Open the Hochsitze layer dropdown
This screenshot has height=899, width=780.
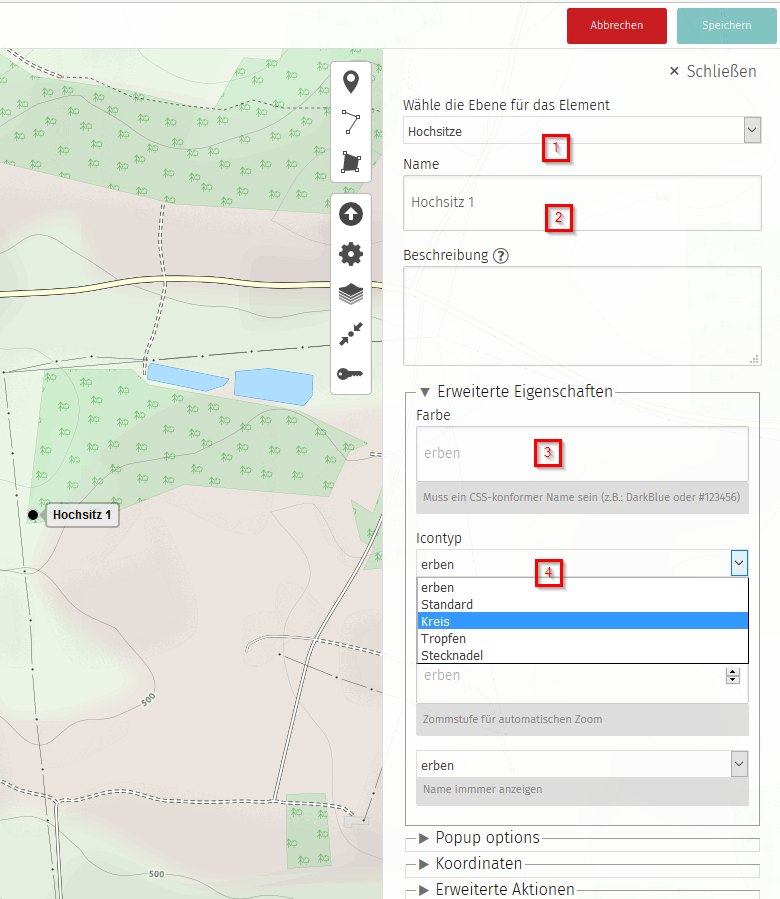pyautogui.click(x=582, y=131)
